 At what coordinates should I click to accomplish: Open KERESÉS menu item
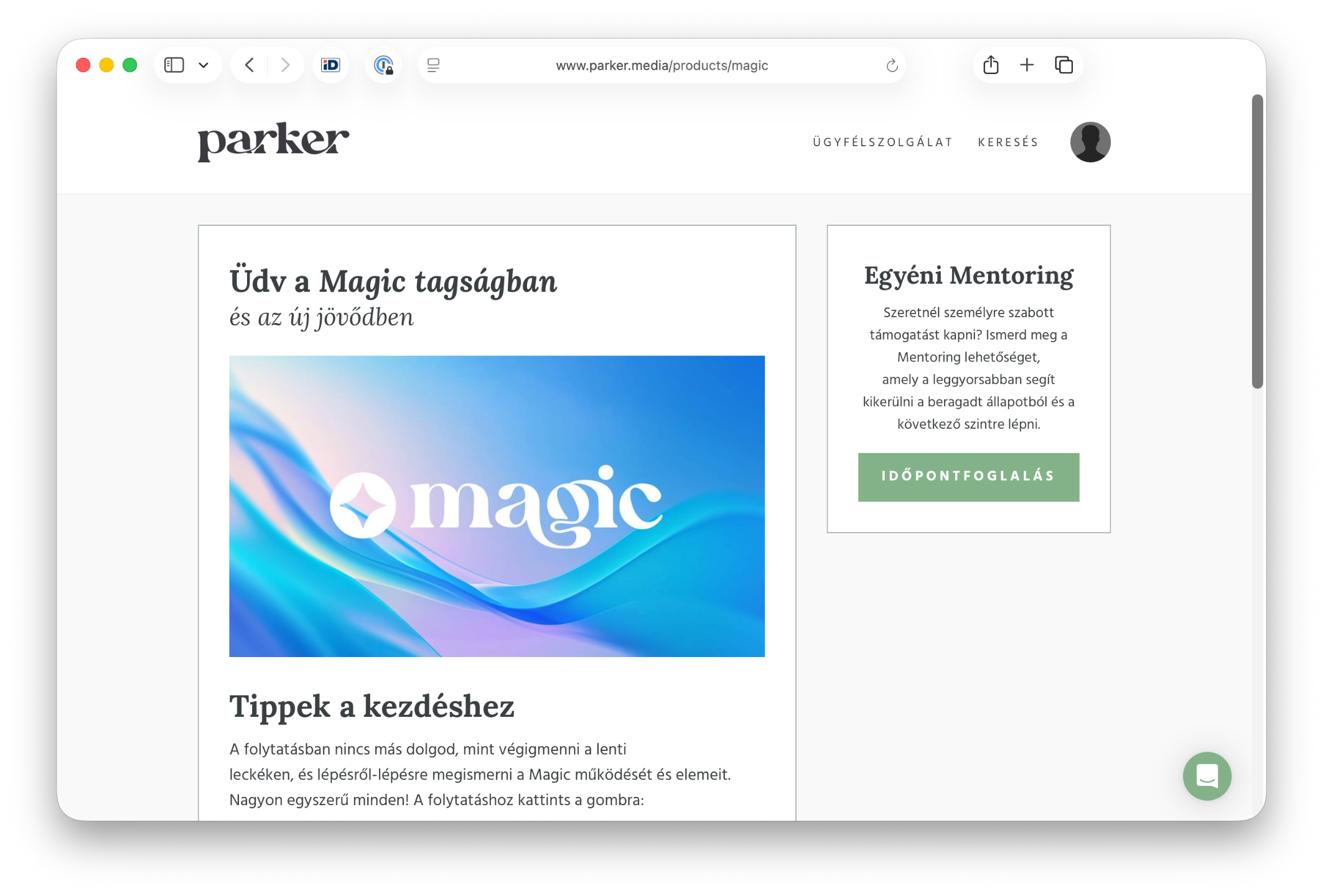point(1008,142)
